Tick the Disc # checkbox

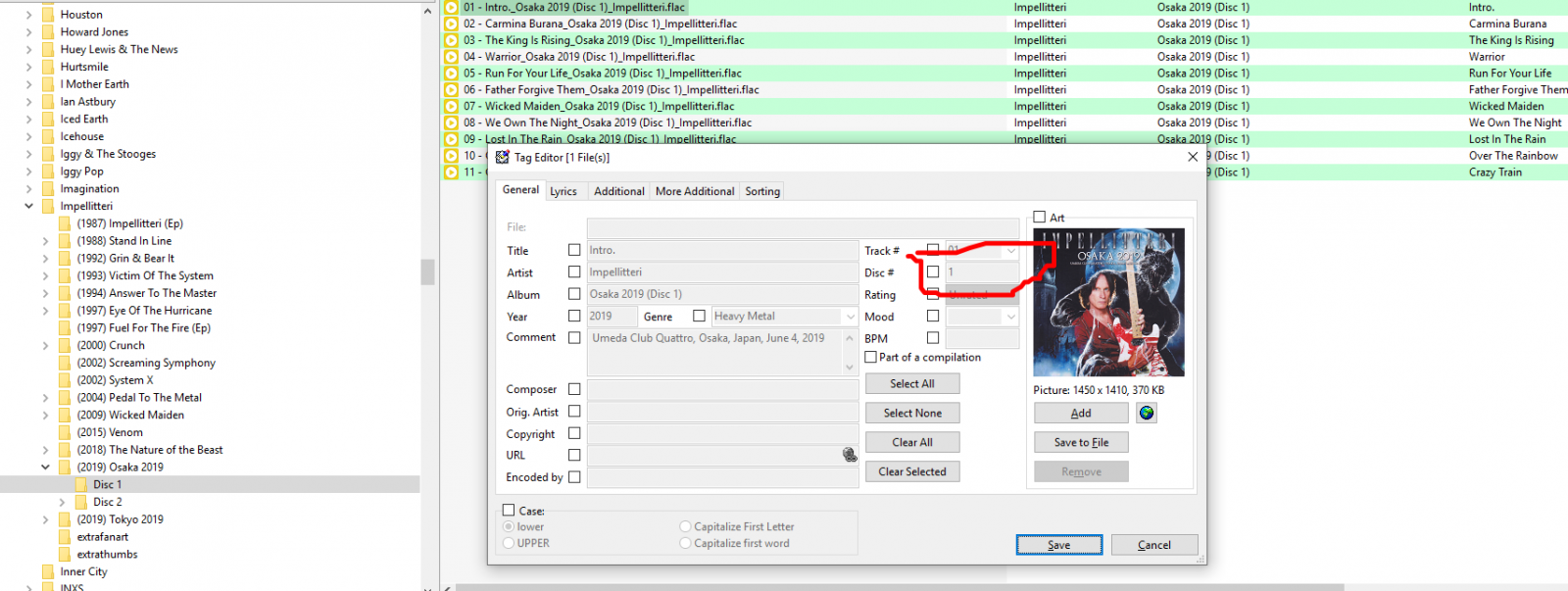(x=933, y=272)
